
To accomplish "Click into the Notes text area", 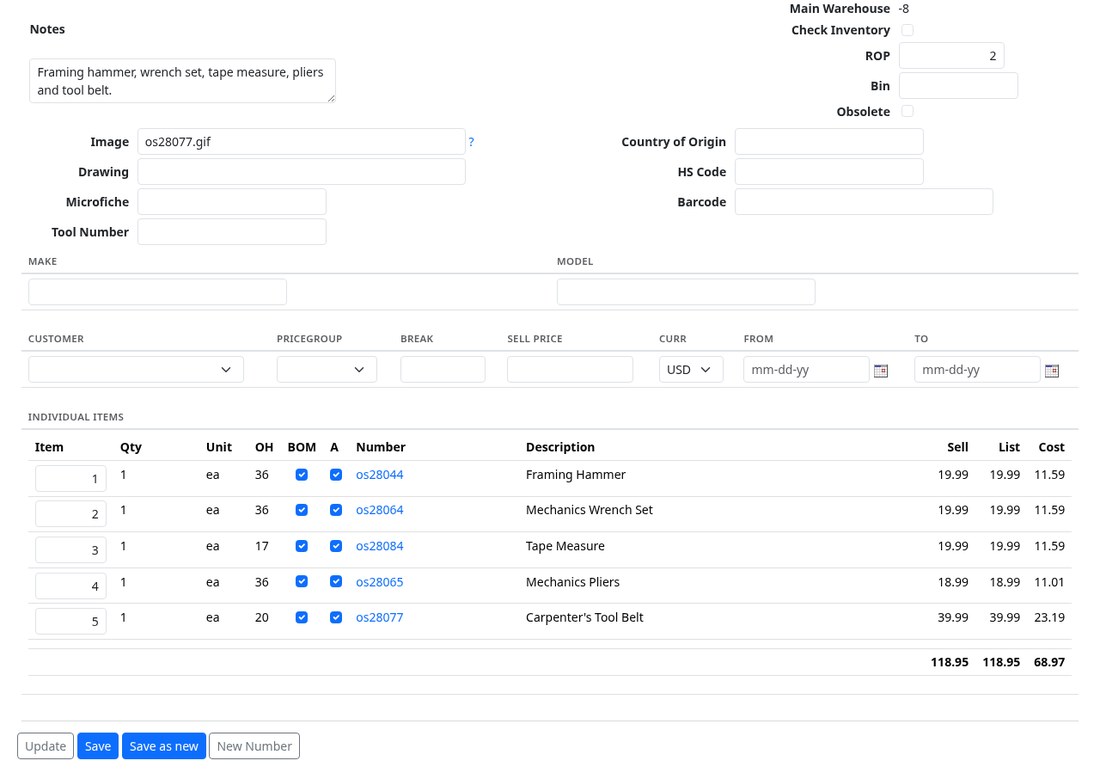I will point(182,81).
